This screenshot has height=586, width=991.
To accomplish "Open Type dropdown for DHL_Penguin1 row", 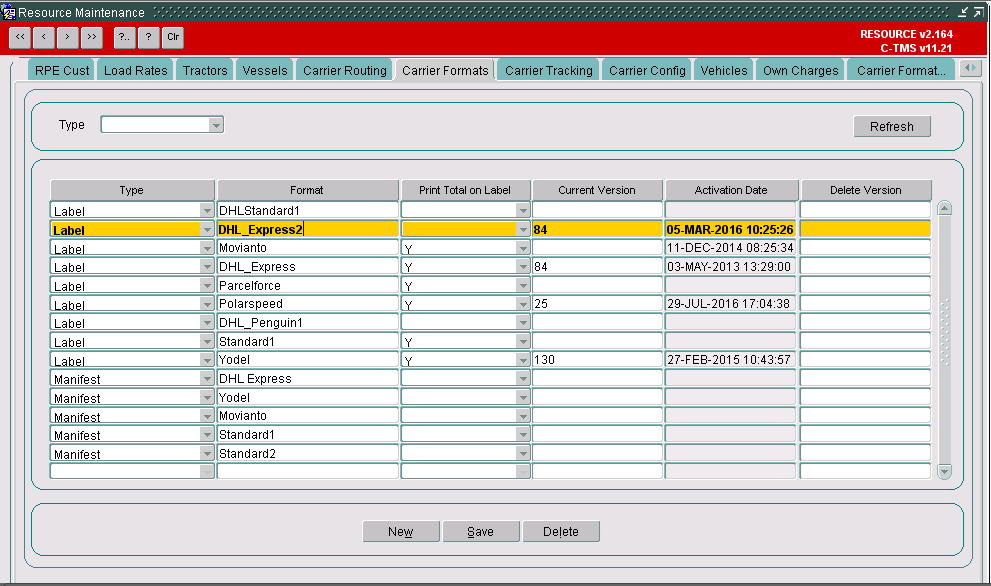I will pyautogui.click(x=207, y=323).
